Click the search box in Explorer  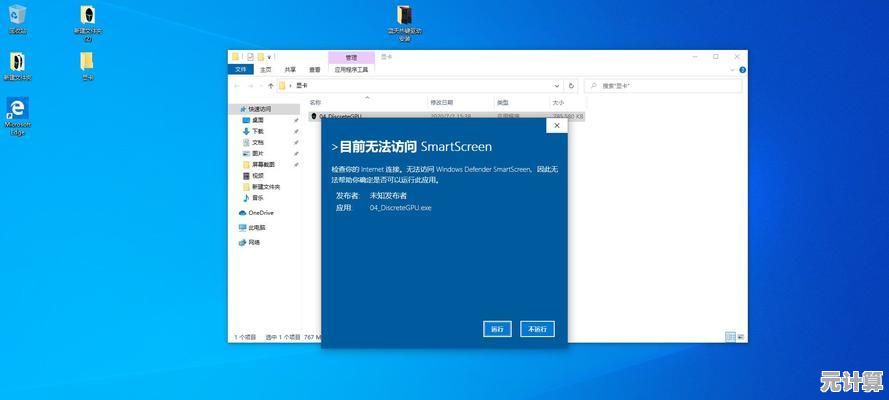665,86
